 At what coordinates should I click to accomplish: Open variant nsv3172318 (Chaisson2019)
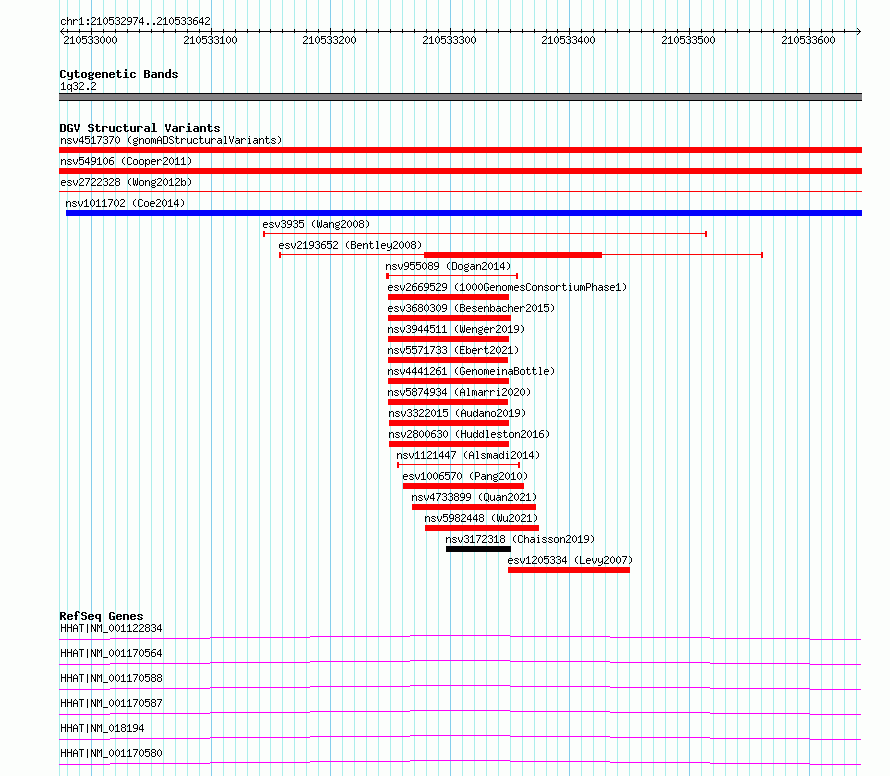pos(520,539)
